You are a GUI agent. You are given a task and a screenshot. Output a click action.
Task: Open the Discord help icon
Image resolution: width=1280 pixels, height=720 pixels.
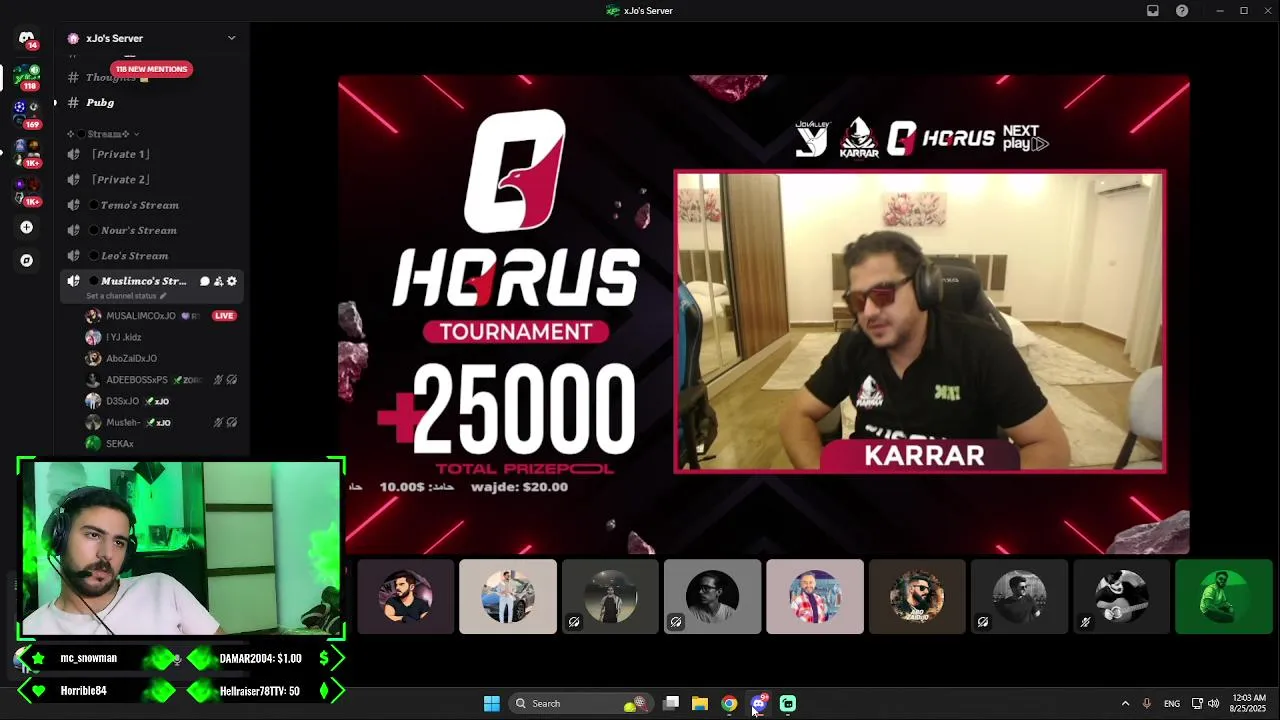click(1182, 11)
